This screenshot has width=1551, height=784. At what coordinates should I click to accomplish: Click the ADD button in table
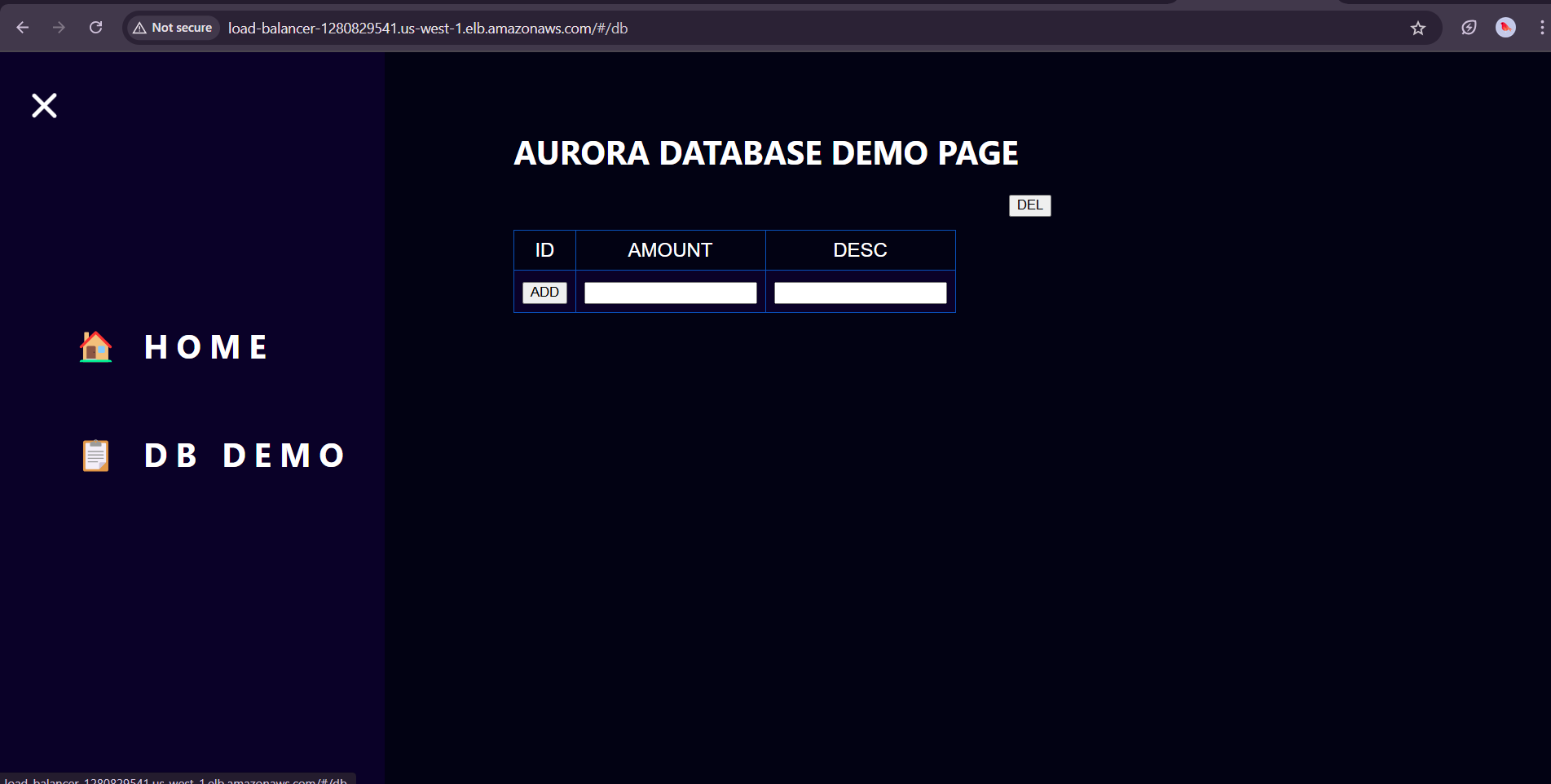click(544, 293)
